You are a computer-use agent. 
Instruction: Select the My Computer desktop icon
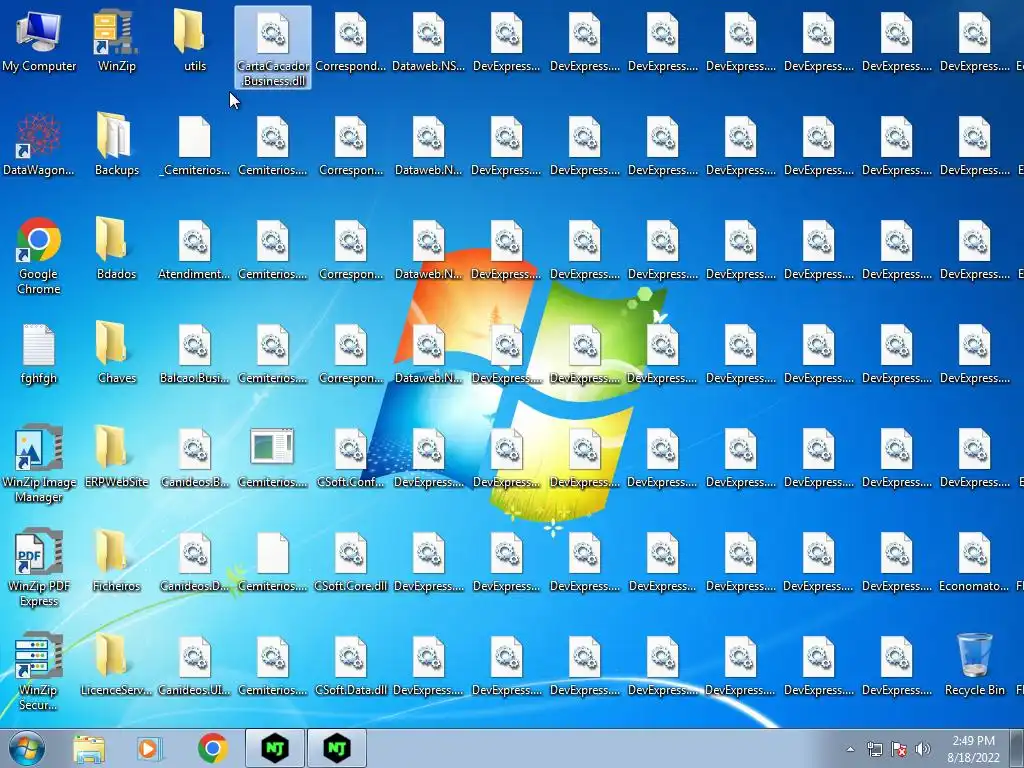[x=39, y=42]
